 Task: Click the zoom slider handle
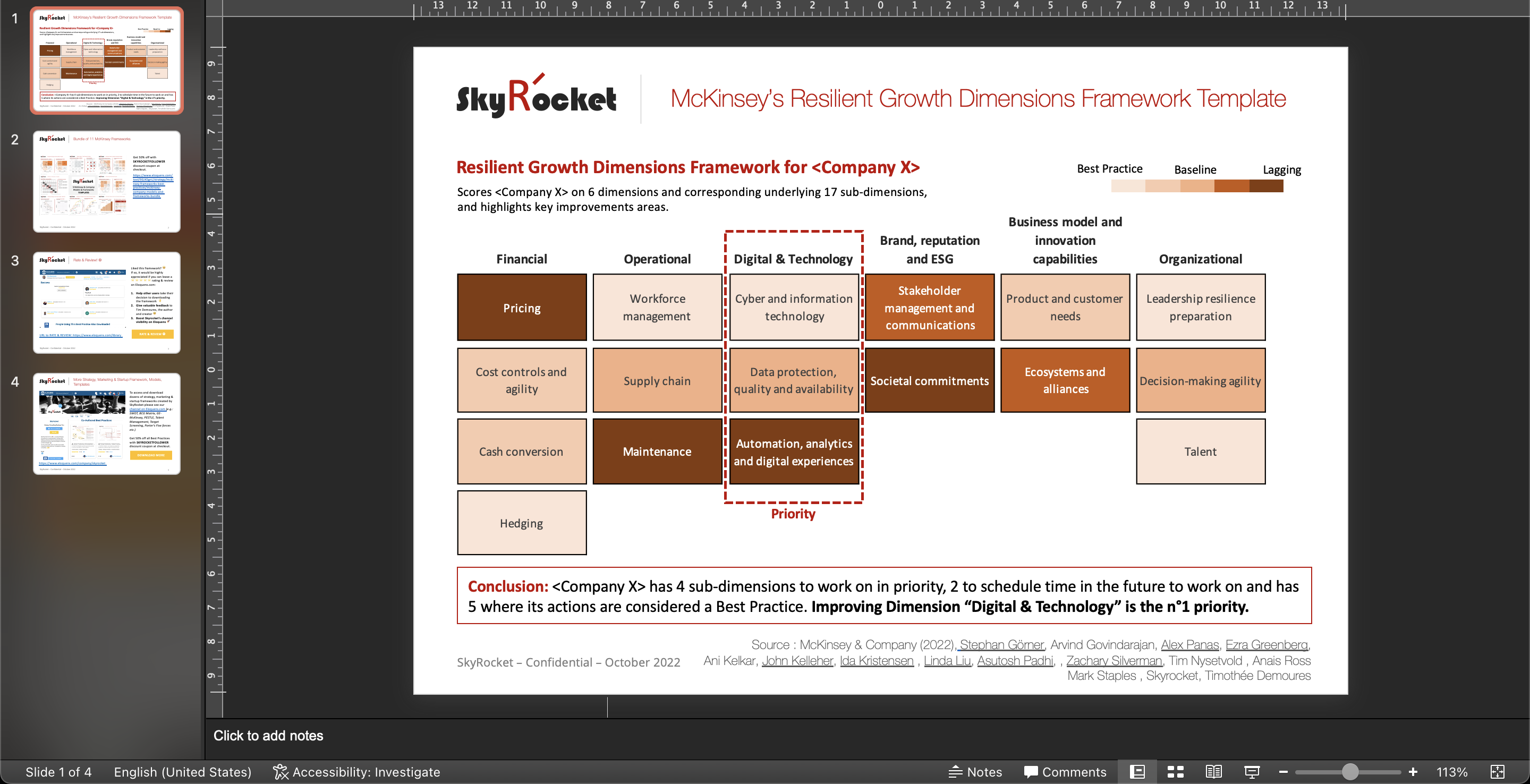tap(1350, 772)
